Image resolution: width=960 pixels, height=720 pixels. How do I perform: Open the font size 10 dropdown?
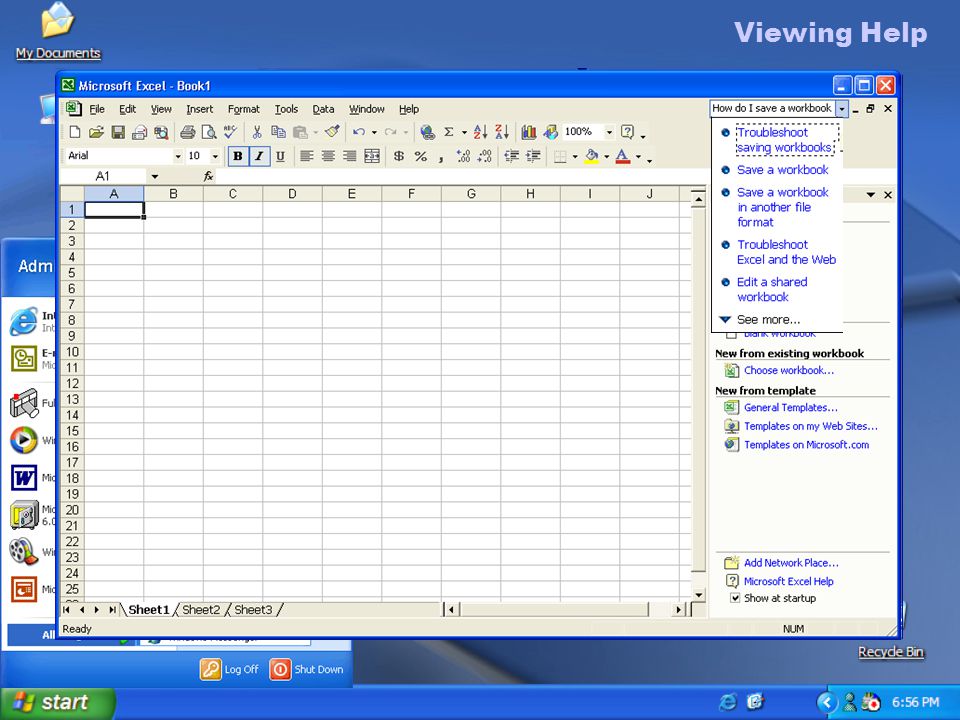[x=214, y=156]
